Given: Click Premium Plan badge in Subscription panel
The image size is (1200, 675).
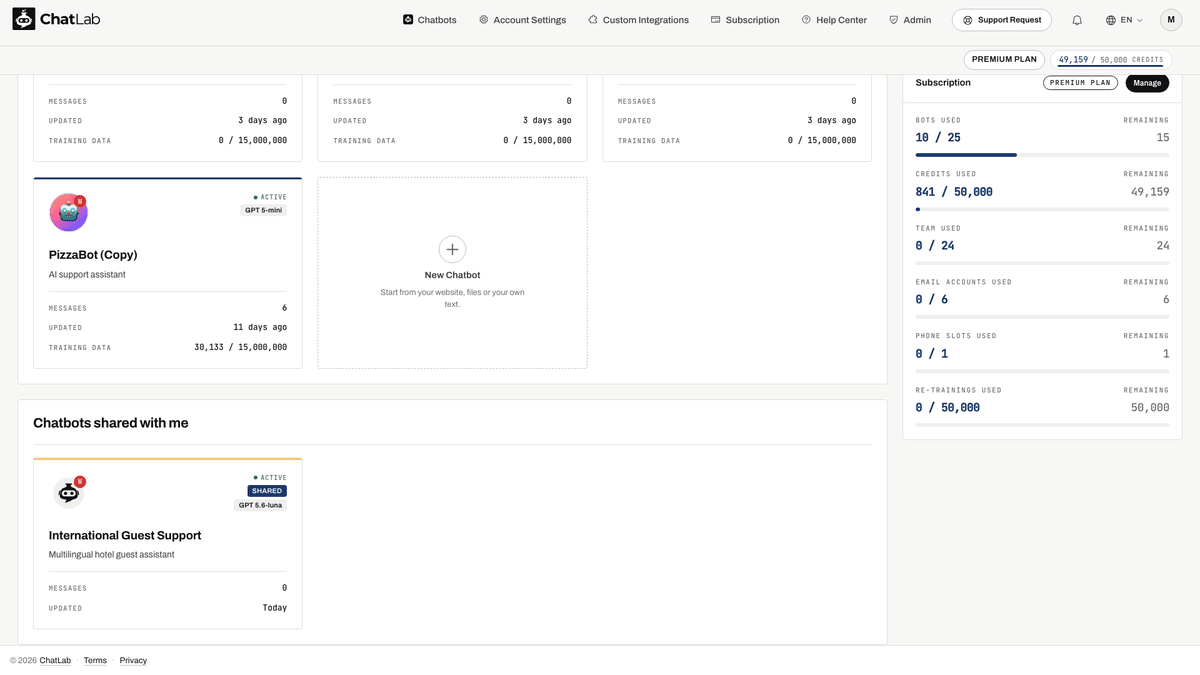Looking at the screenshot, I should pos(1080,83).
